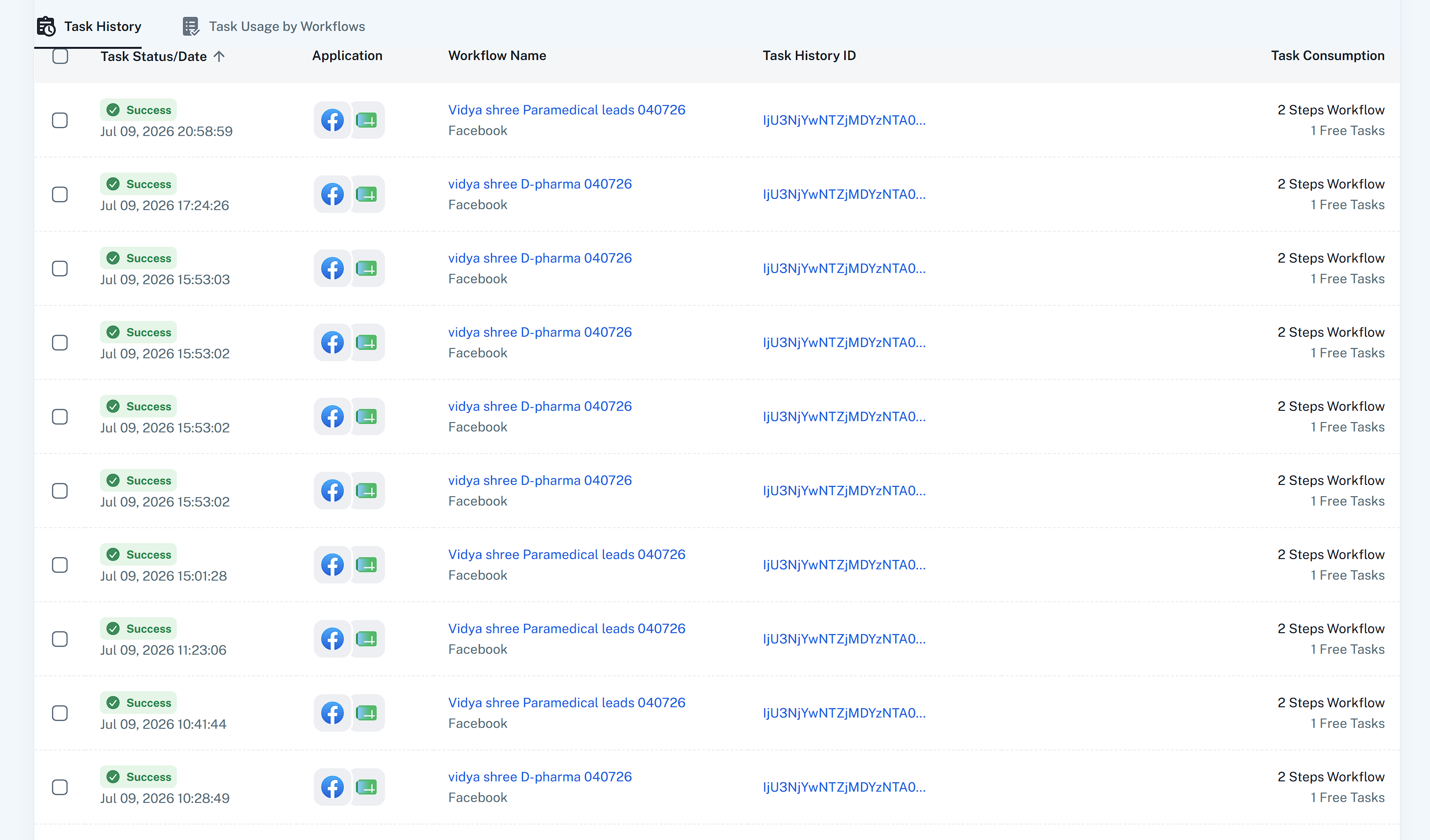Click Facebook icon in the 11:23:06 row
The width and height of the screenshot is (1430, 840).
coord(333,639)
